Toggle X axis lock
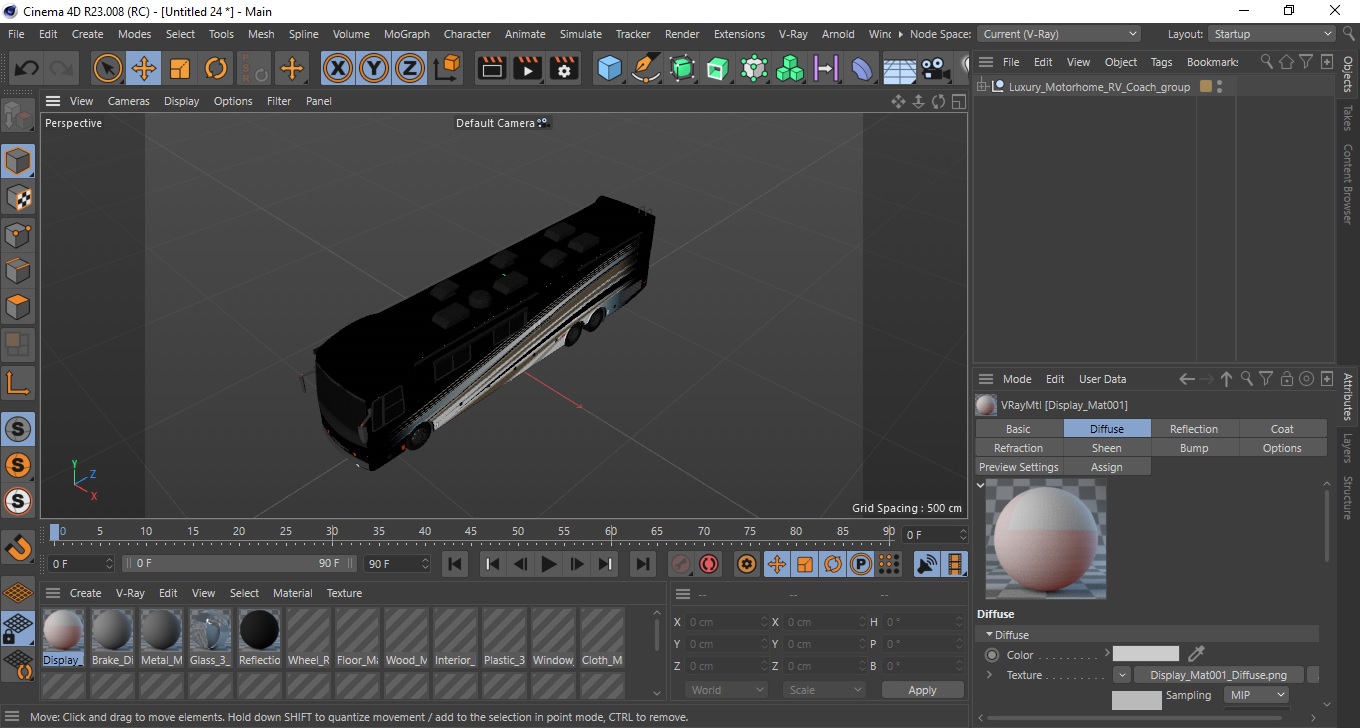This screenshot has width=1360, height=728. (x=338, y=69)
